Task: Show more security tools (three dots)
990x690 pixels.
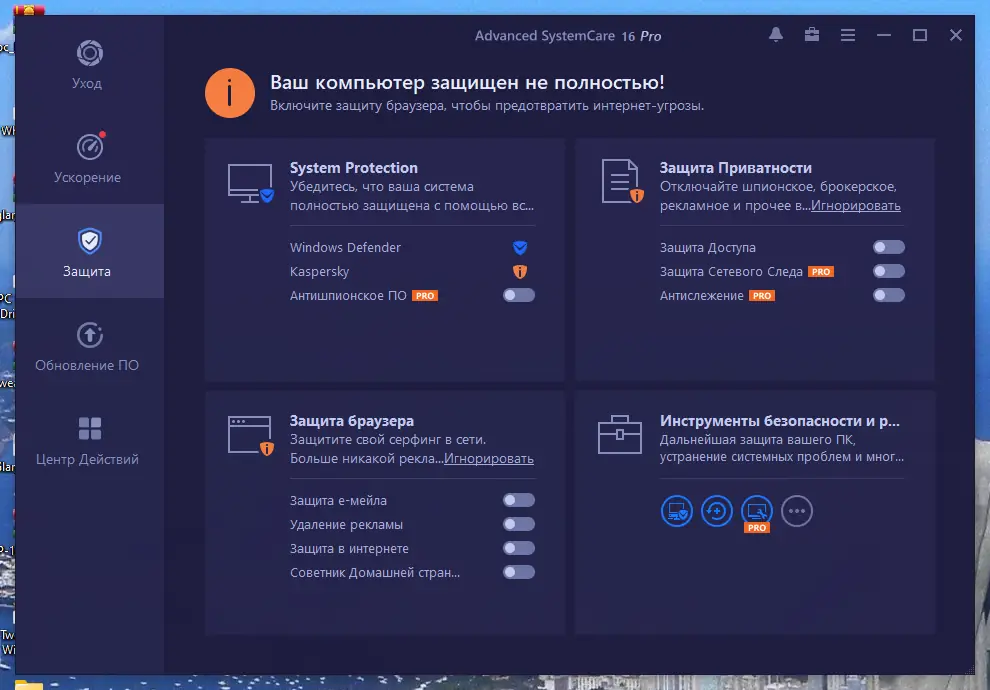Action: click(797, 511)
